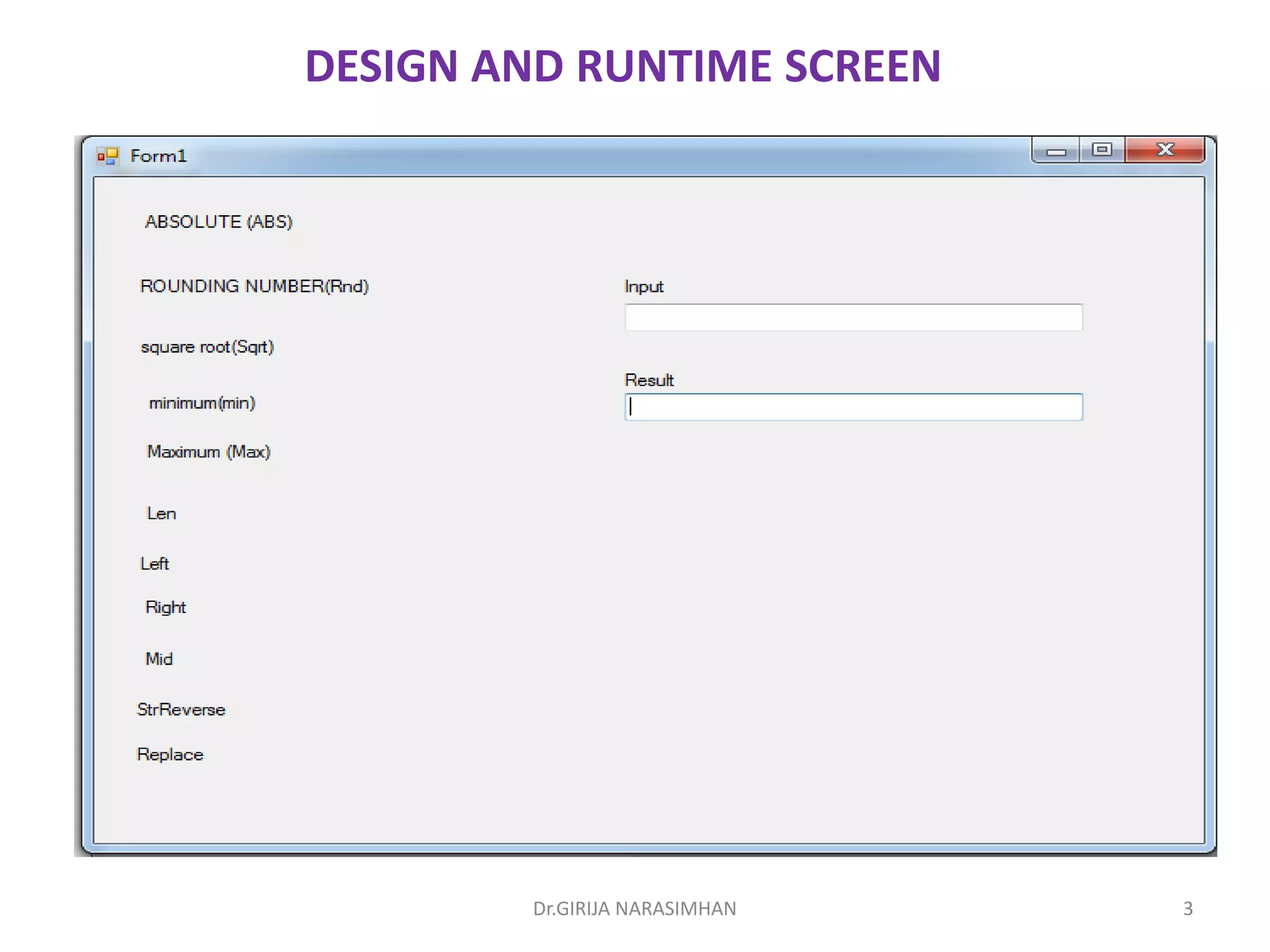Maximize the Form1 window
The image size is (1270, 952).
point(1102,150)
